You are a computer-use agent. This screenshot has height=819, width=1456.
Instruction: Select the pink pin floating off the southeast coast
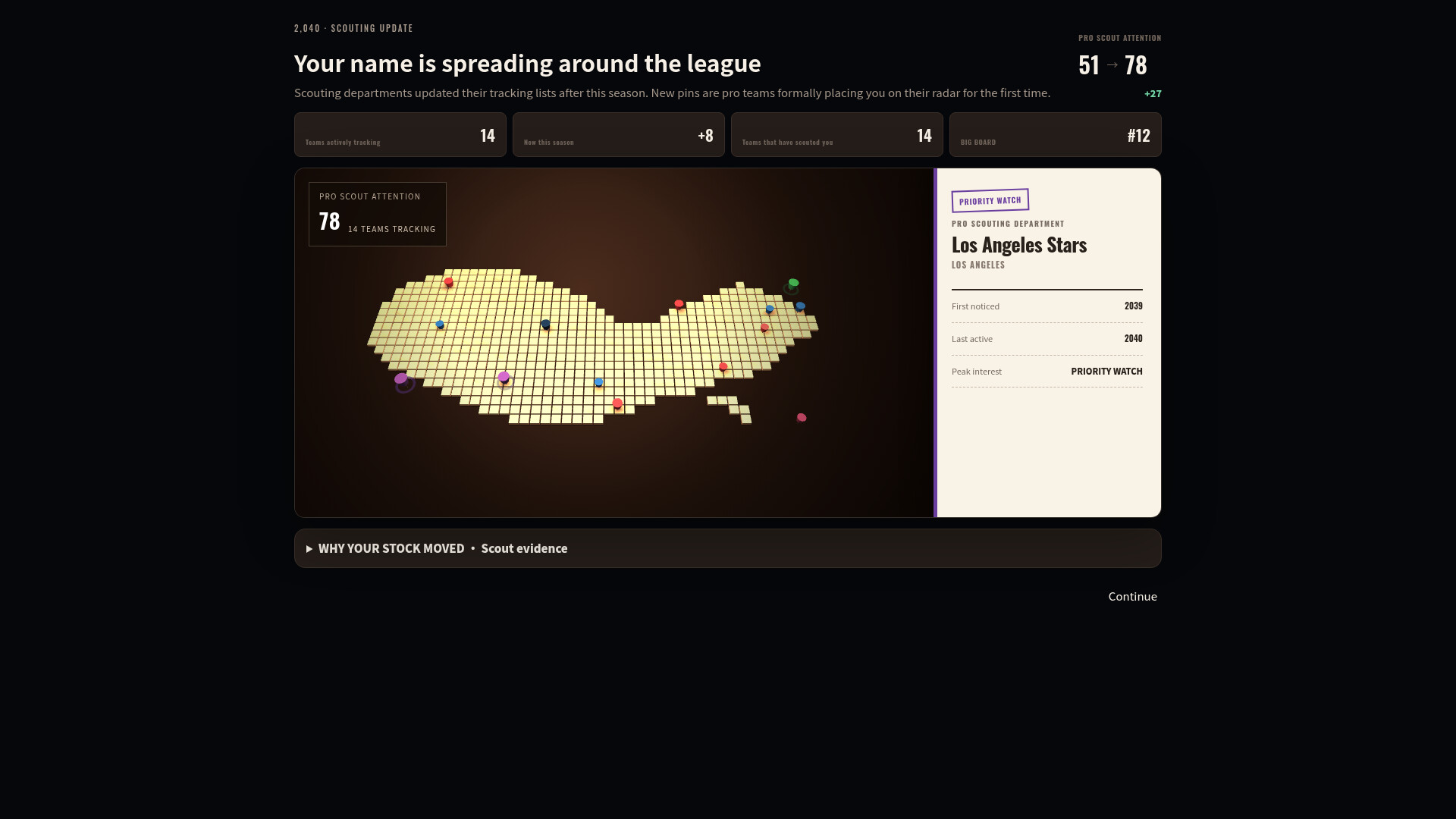802,417
